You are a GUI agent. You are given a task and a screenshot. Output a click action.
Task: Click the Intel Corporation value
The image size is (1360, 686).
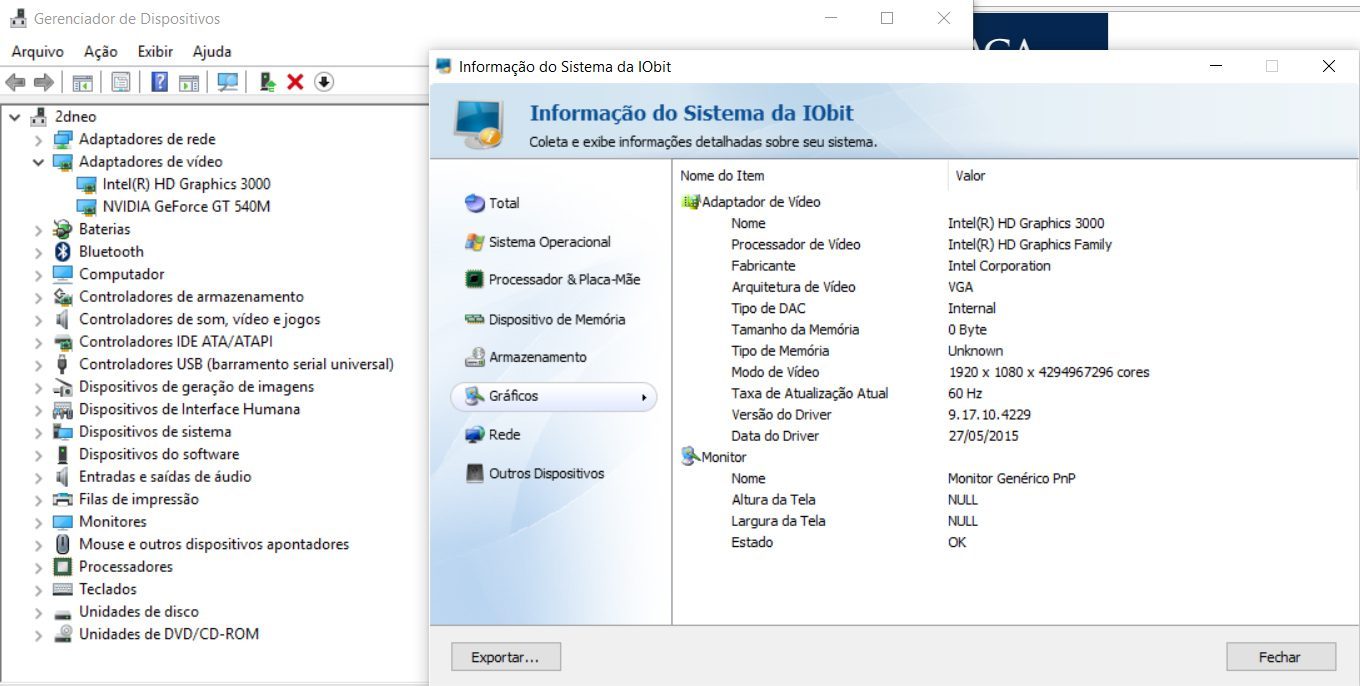(x=999, y=266)
